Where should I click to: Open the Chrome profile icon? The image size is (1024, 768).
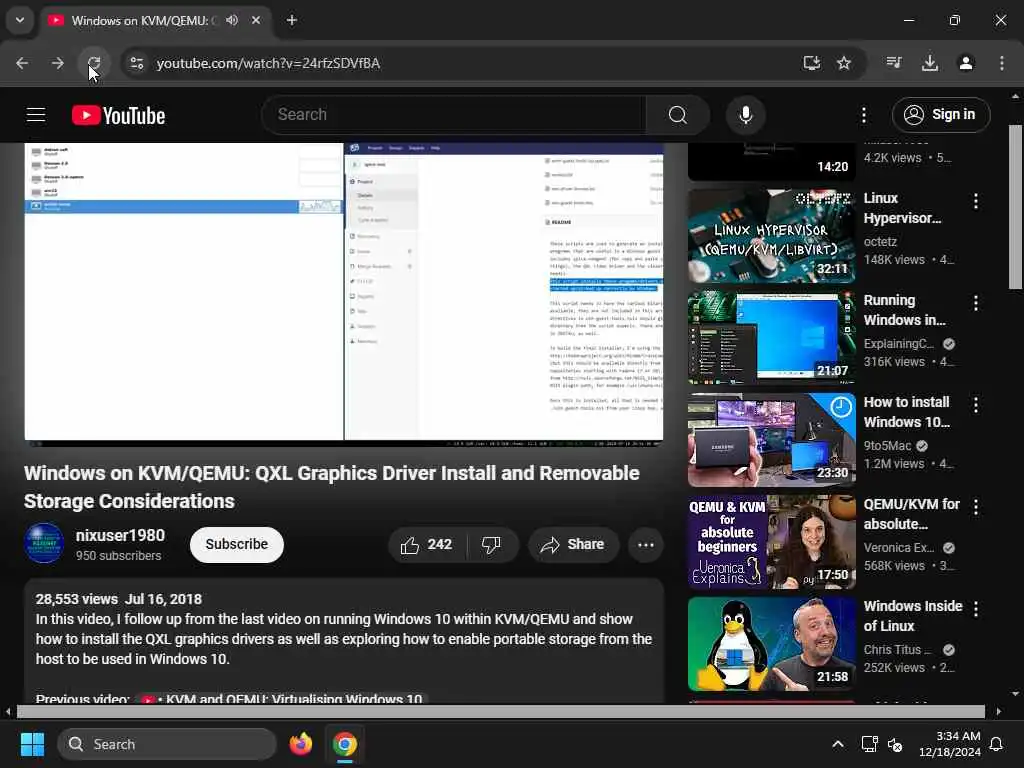pyautogui.click(x=965, y=63)
